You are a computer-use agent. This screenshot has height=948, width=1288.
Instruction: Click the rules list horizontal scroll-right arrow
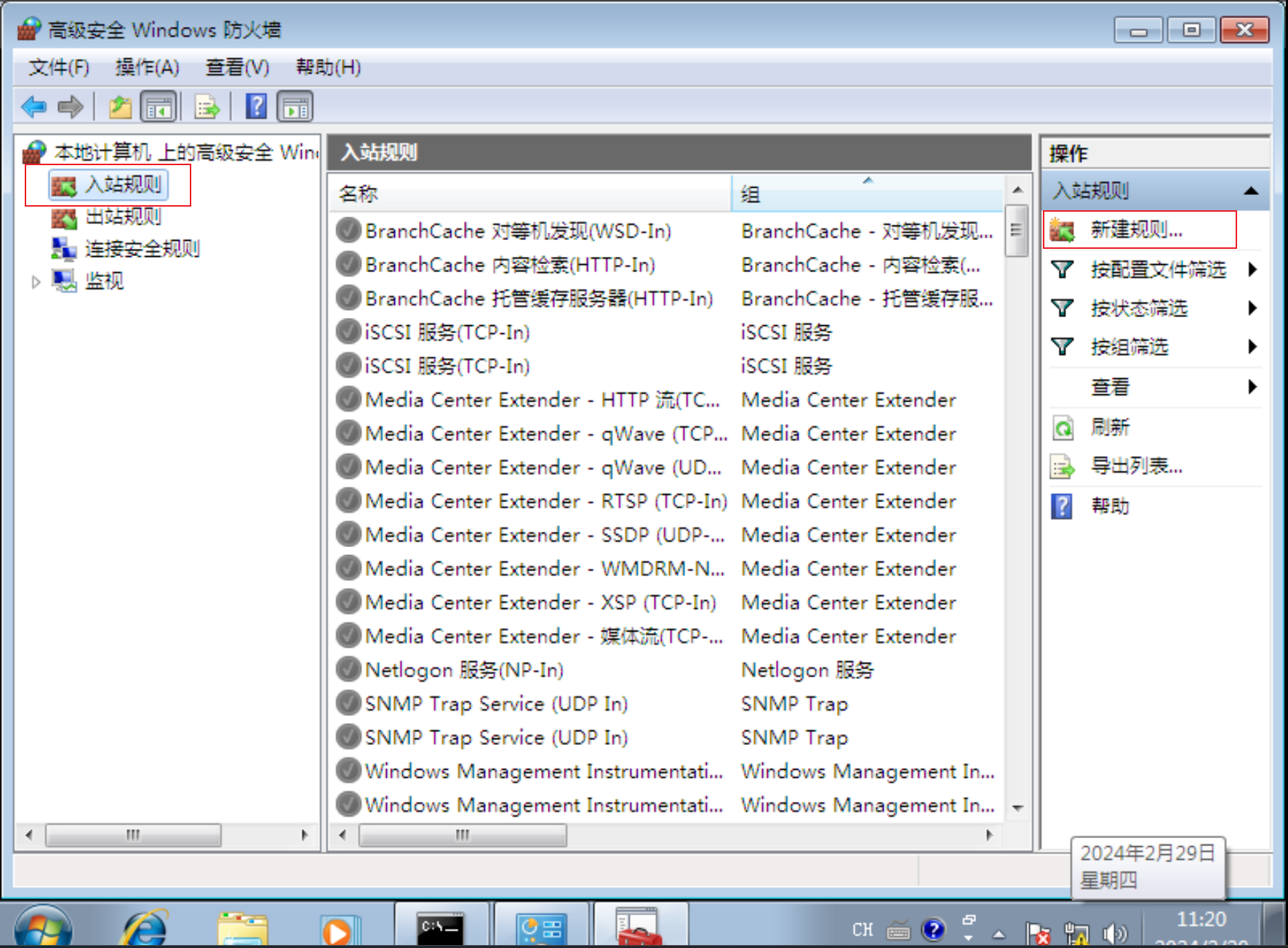pyautogui.click(x=989, y=835)
